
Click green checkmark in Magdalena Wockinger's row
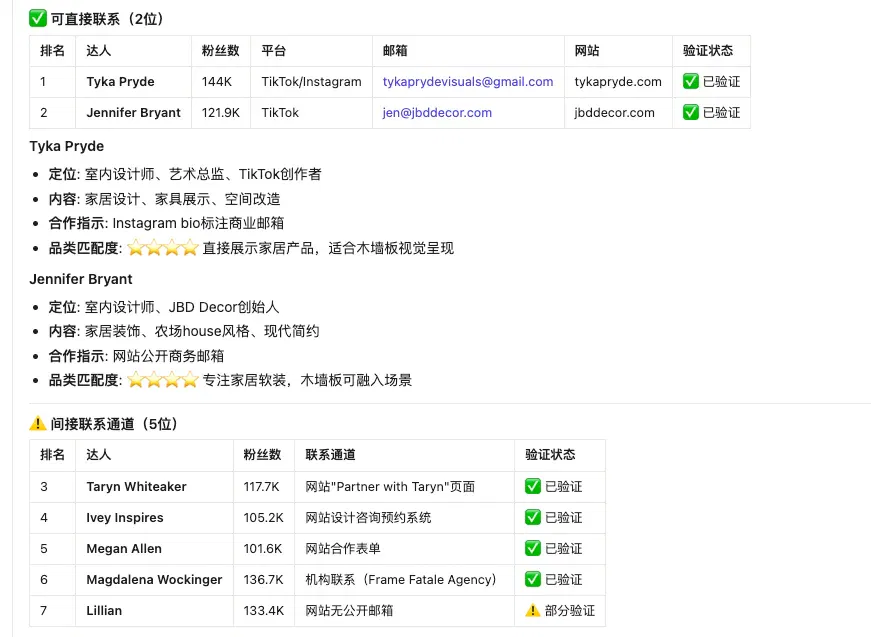[x=533, y=579]
